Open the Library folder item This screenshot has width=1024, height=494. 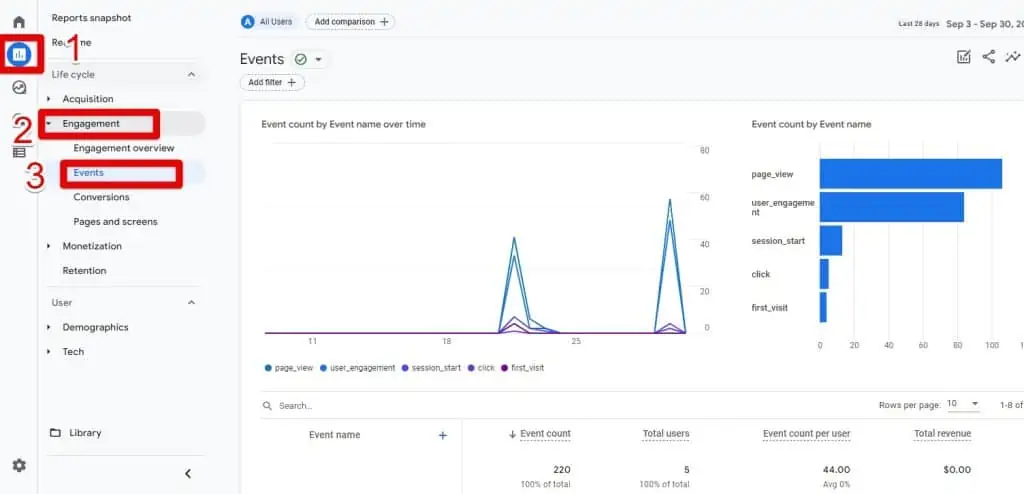coord(85,433)
